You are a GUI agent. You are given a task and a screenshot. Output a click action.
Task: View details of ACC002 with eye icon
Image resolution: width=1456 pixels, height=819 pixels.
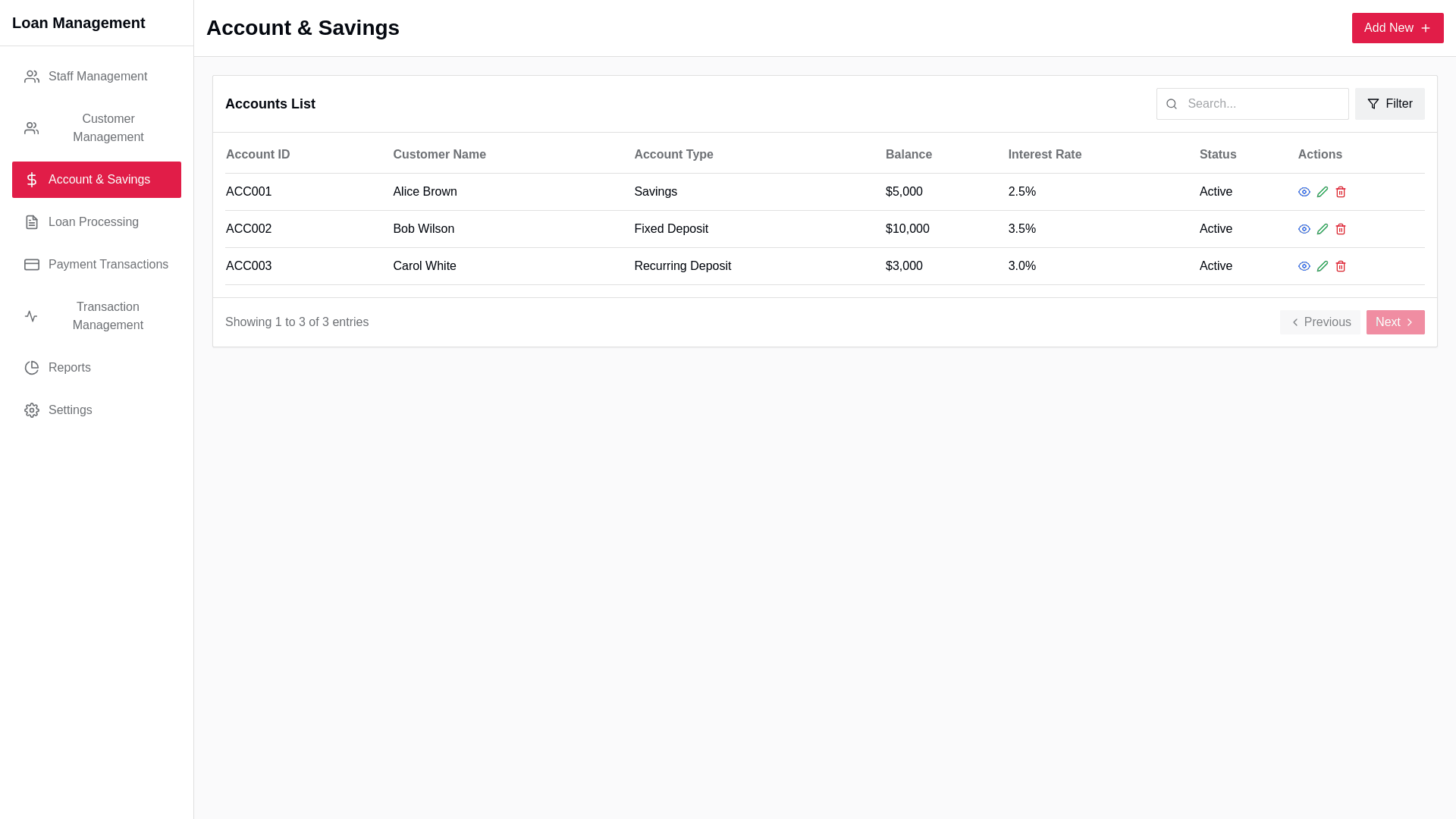coord(1304,229)
